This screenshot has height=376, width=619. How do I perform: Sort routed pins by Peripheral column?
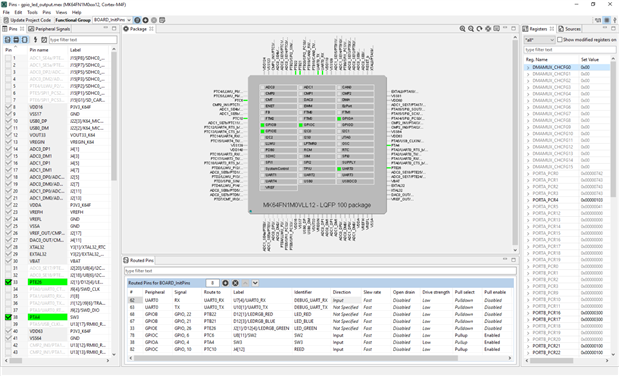(155, 292)
